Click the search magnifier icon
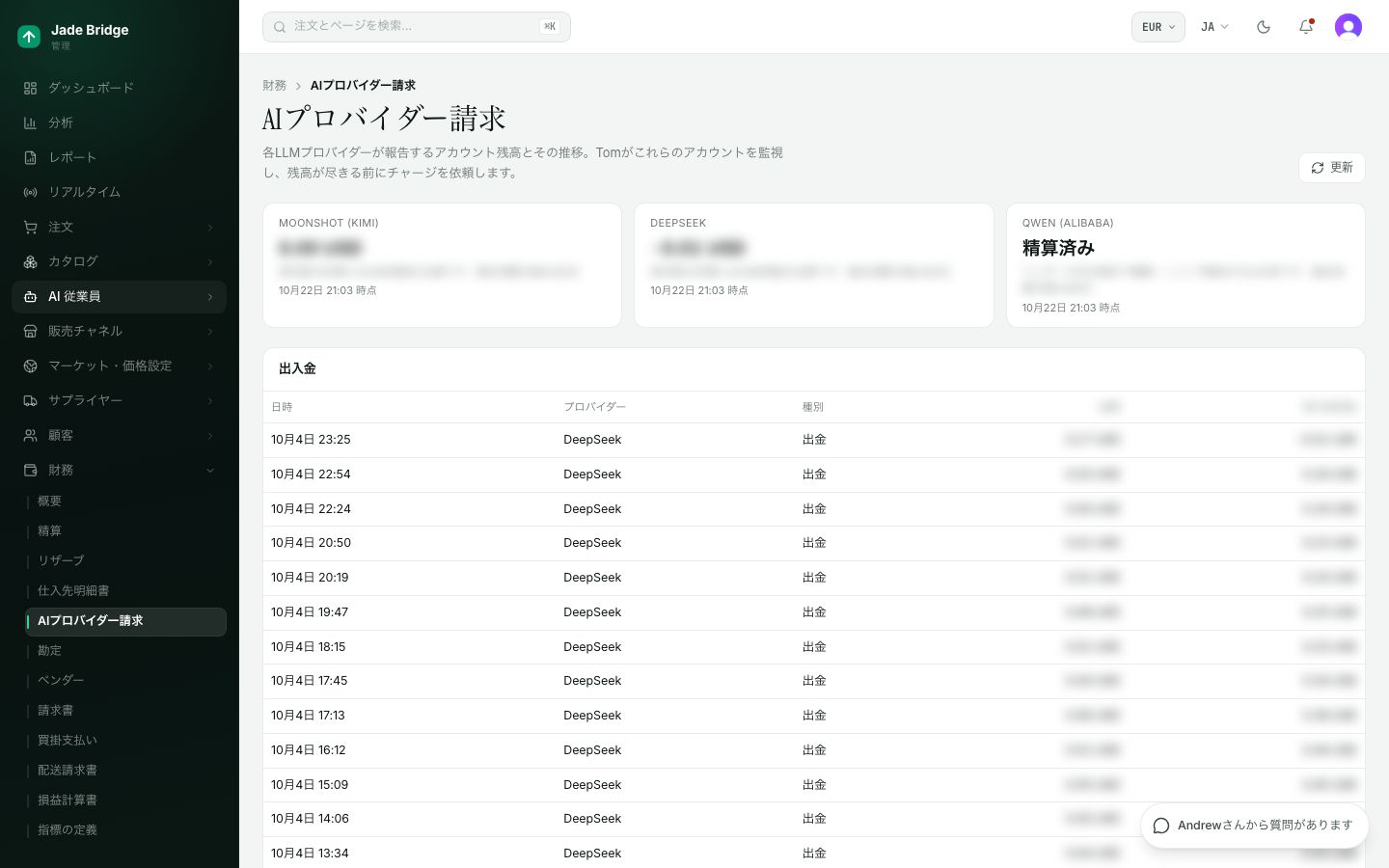1389x868 pixels. (x=280, y=27)
